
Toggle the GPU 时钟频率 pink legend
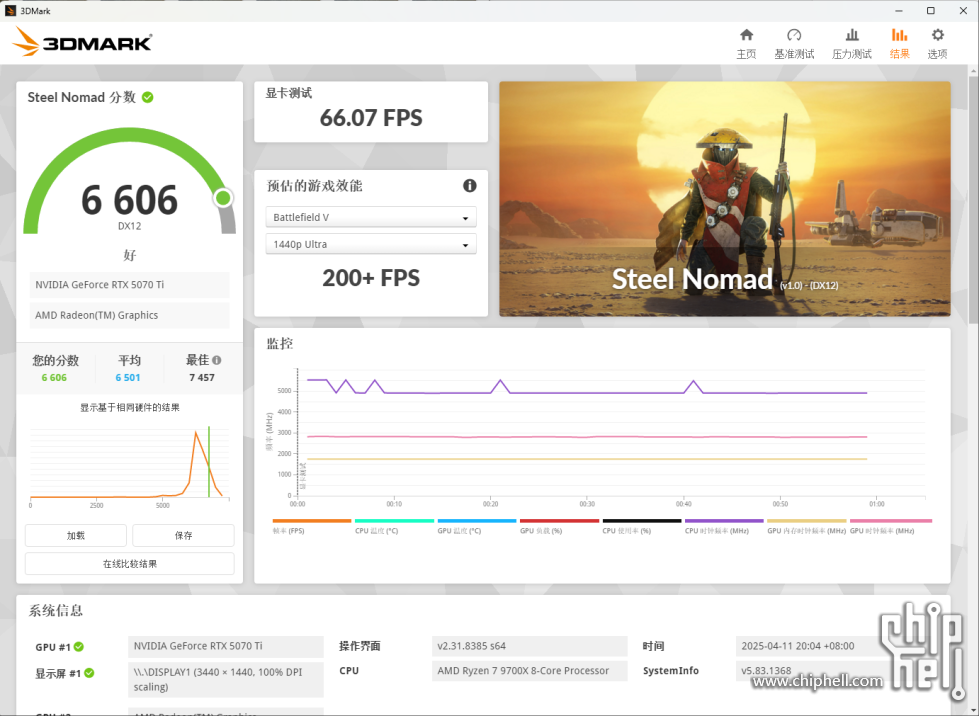tap(890, 526)
